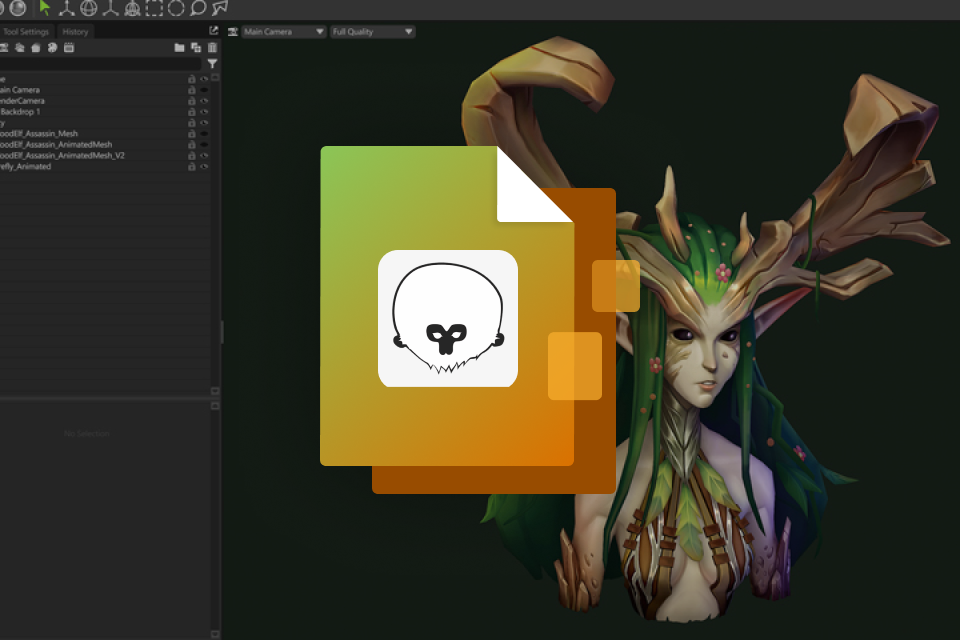This screenshot has width=960, height=640.
Task: Toggle visibility on the topmost scene row
Action: coord(204,79)
